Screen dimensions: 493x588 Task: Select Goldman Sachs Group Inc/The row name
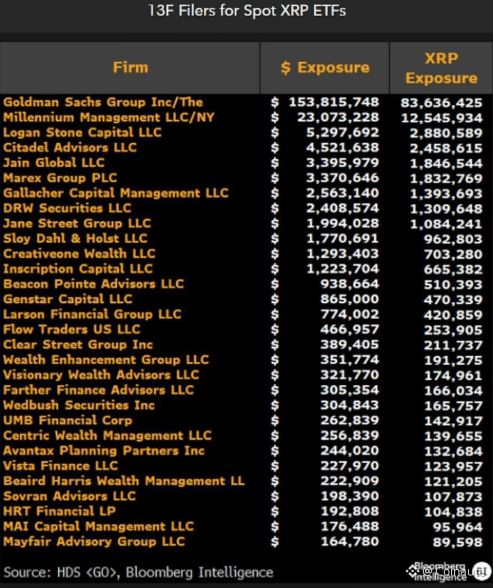[103, 102]
